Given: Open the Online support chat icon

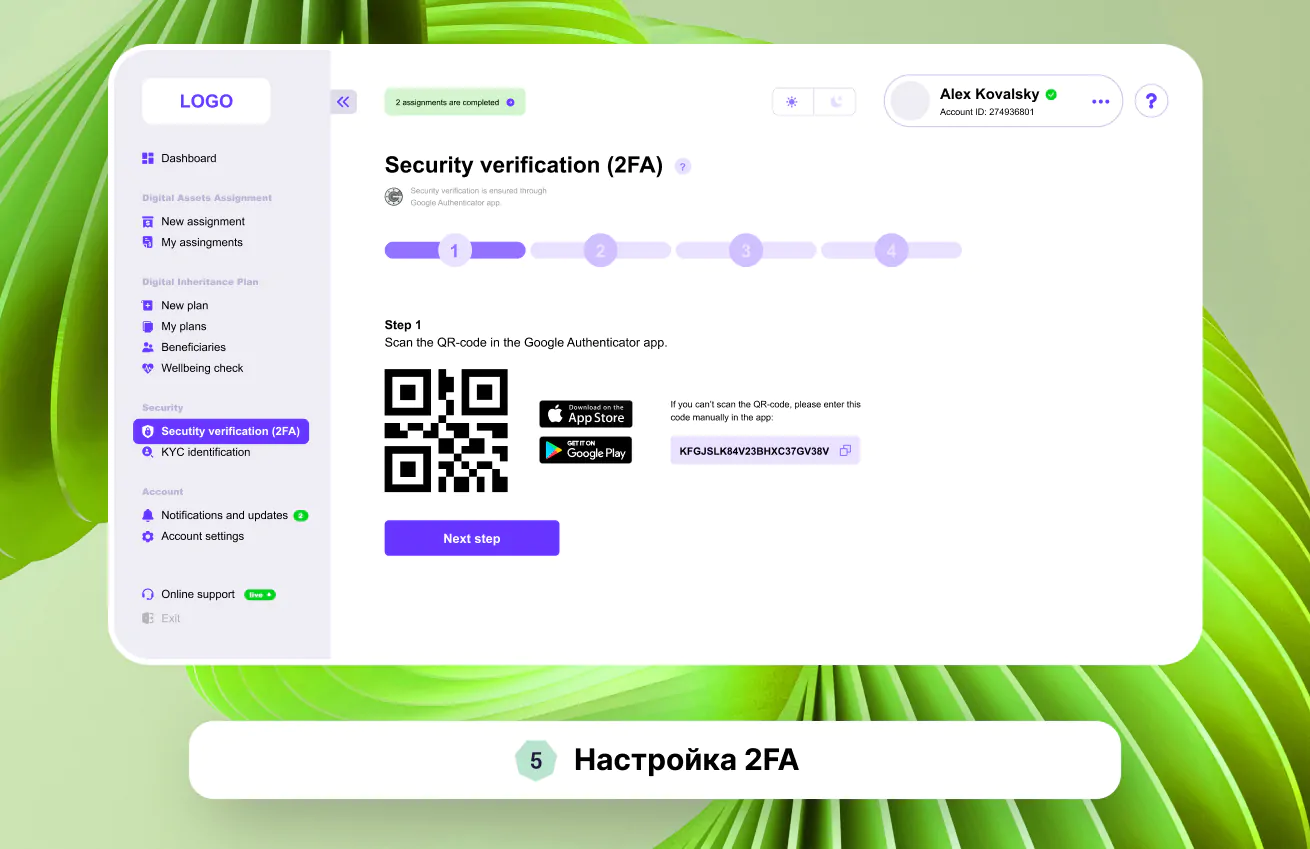Looking at the screenshot, I should (147, 594).
